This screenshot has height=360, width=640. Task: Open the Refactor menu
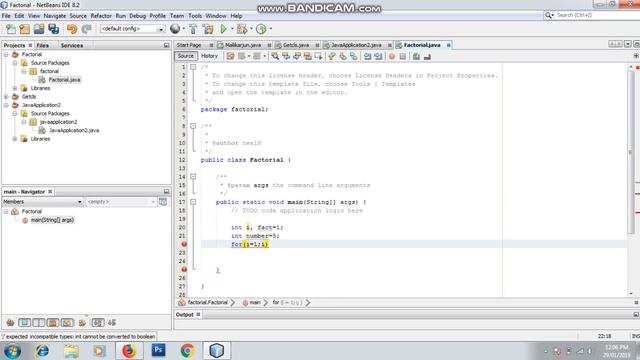click(101, 16)
